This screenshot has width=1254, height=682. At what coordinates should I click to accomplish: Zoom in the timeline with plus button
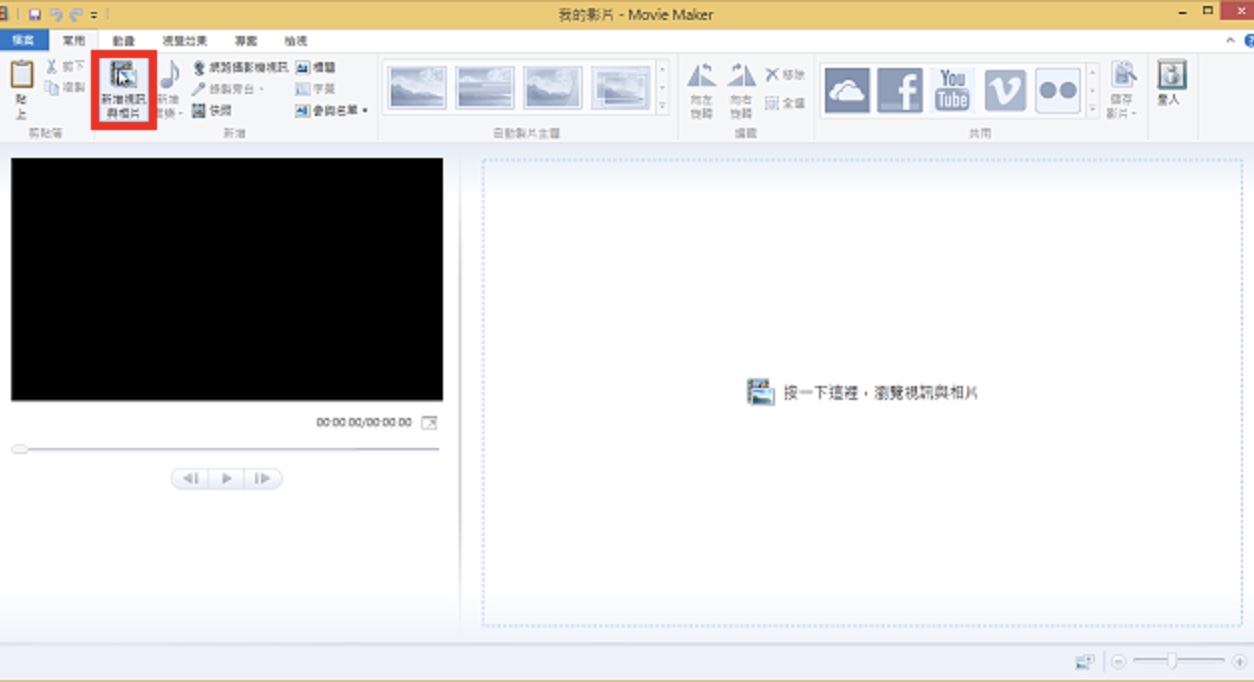[x=1240, y=662]
